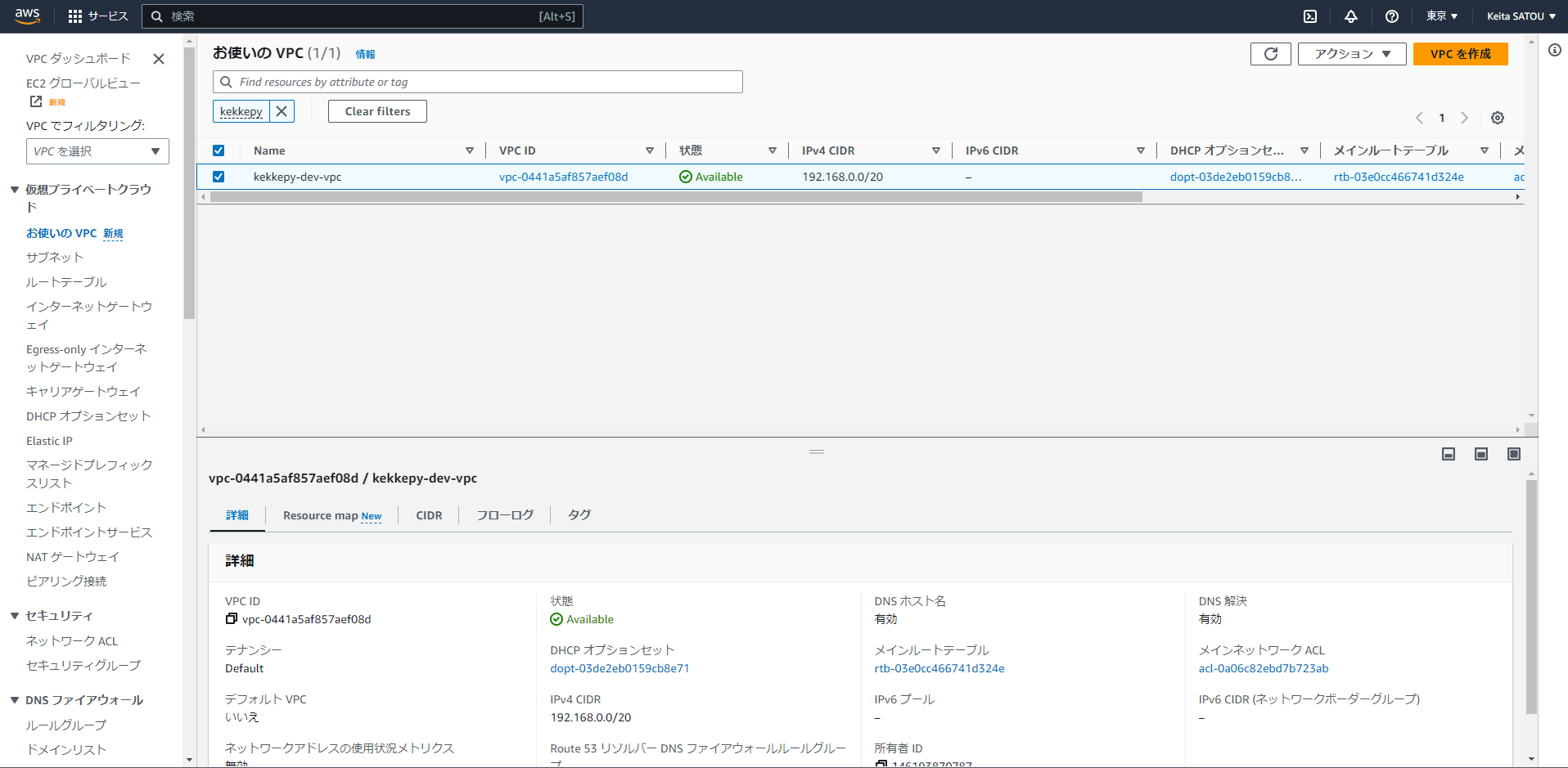Open NAT ゲートウェイ in the sidebar
1568x768 pixels.
(73, 557)
